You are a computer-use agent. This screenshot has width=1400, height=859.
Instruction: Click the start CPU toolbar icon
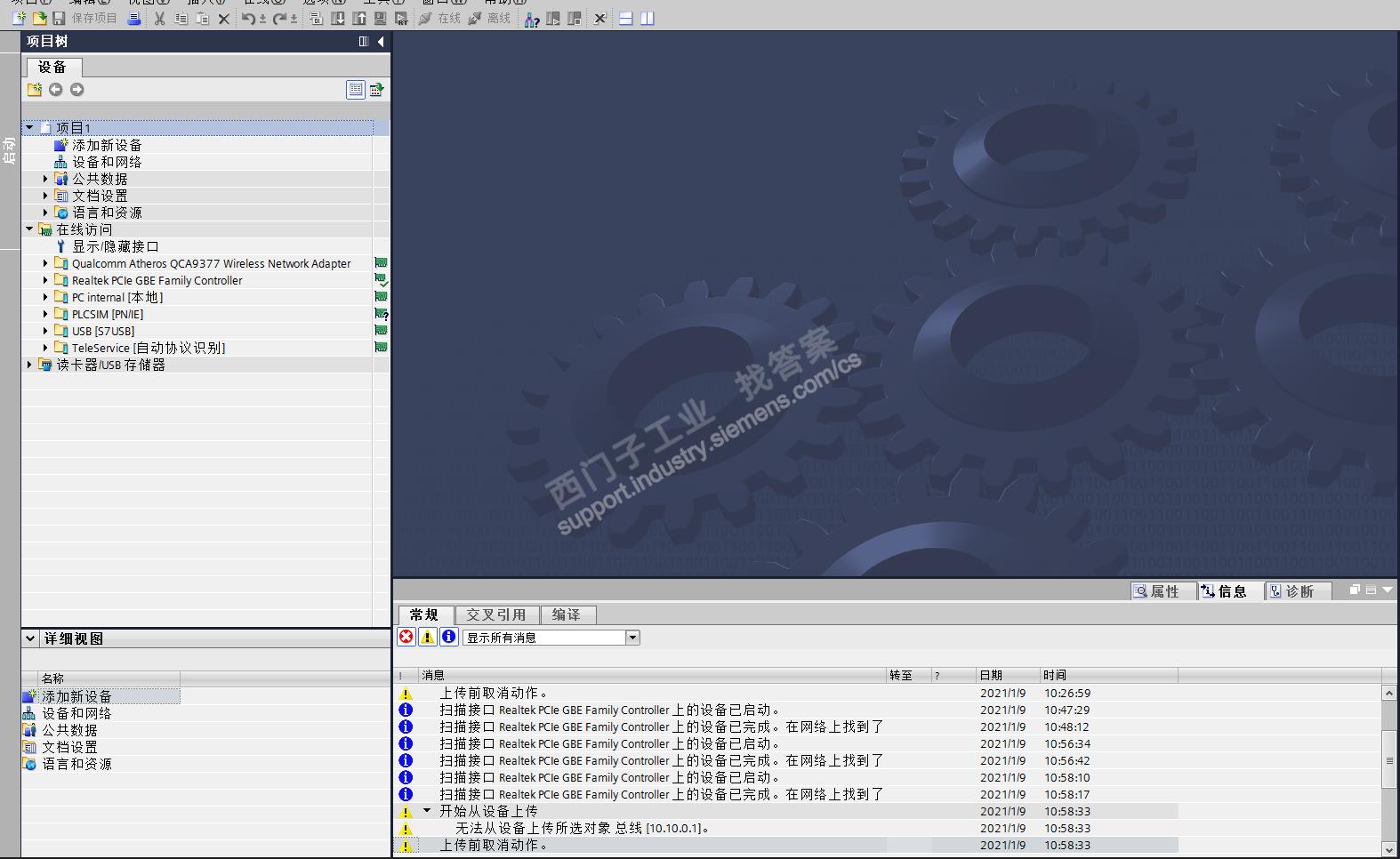[x=553, y=18]
